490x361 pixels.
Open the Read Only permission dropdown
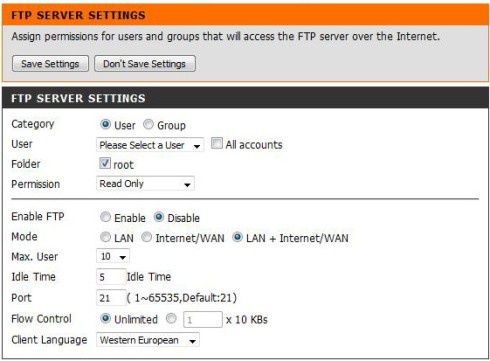click(145, 184)
